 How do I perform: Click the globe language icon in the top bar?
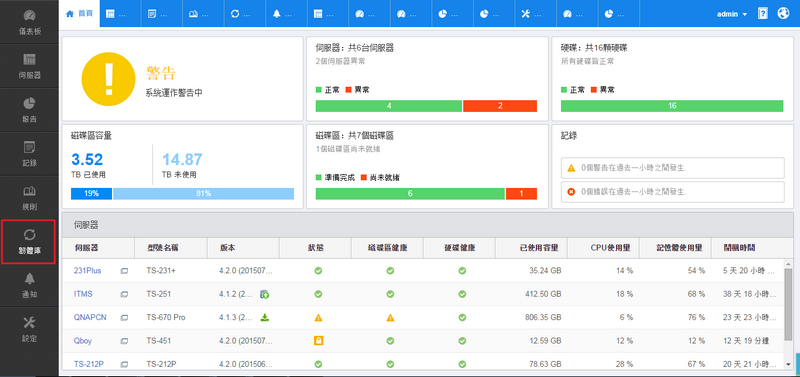783,14
